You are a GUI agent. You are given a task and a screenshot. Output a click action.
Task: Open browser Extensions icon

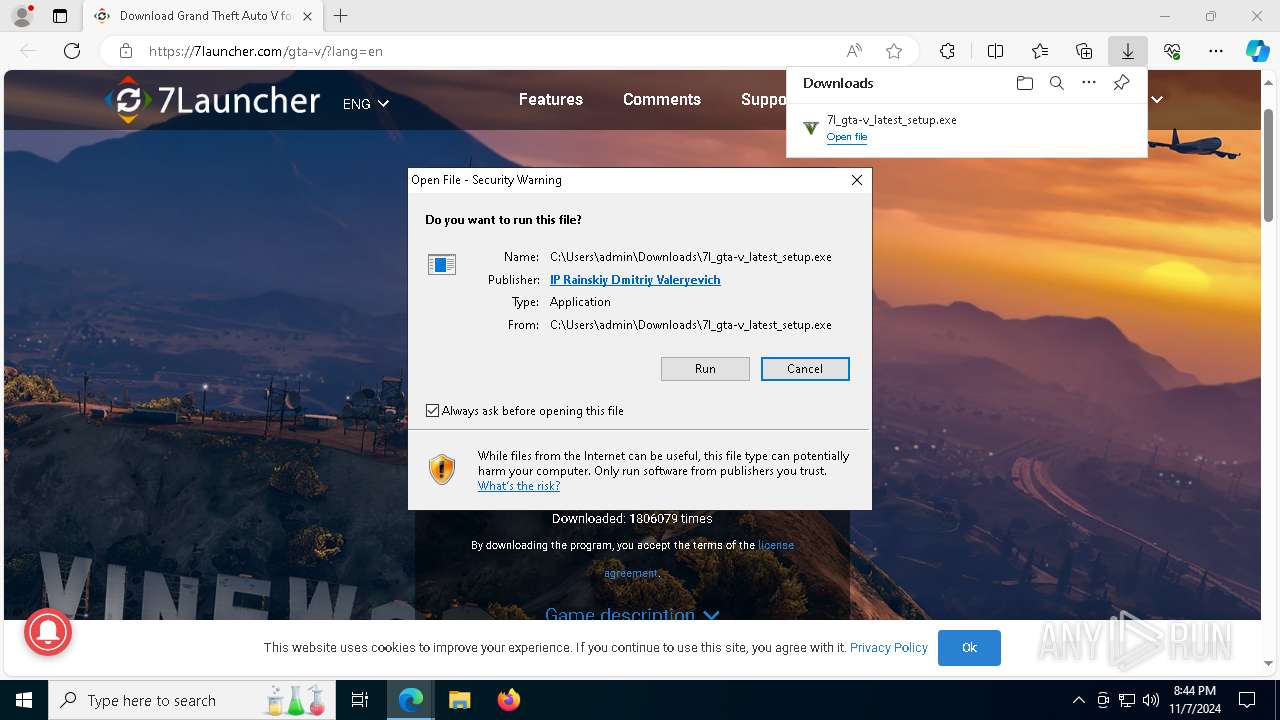[947, 51]
